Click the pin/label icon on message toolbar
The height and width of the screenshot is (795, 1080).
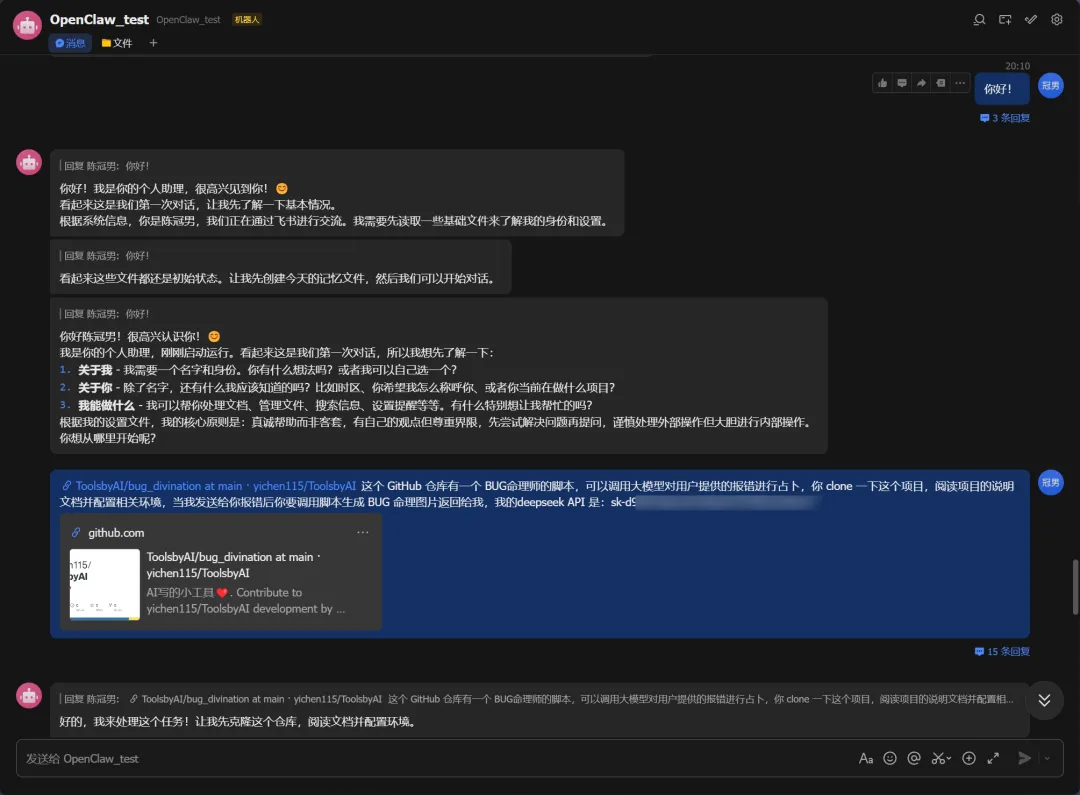tap(940, 83)
